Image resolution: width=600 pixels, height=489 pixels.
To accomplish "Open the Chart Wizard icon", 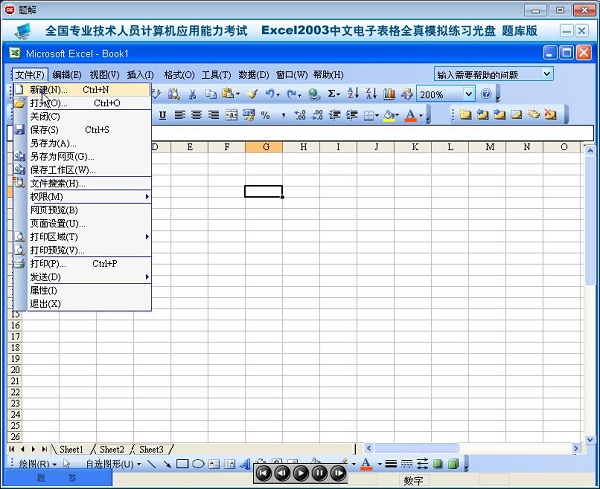I will [389, 94].
